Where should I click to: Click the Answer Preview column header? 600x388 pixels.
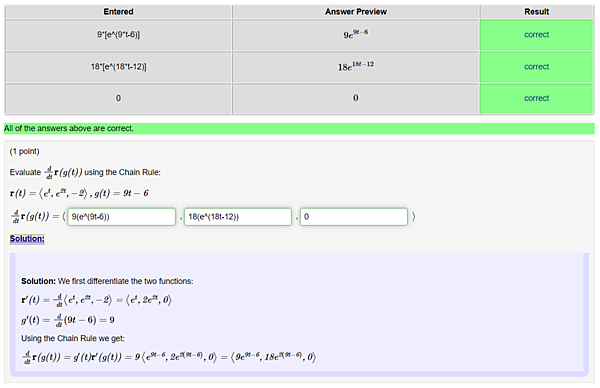coord(355,12)
